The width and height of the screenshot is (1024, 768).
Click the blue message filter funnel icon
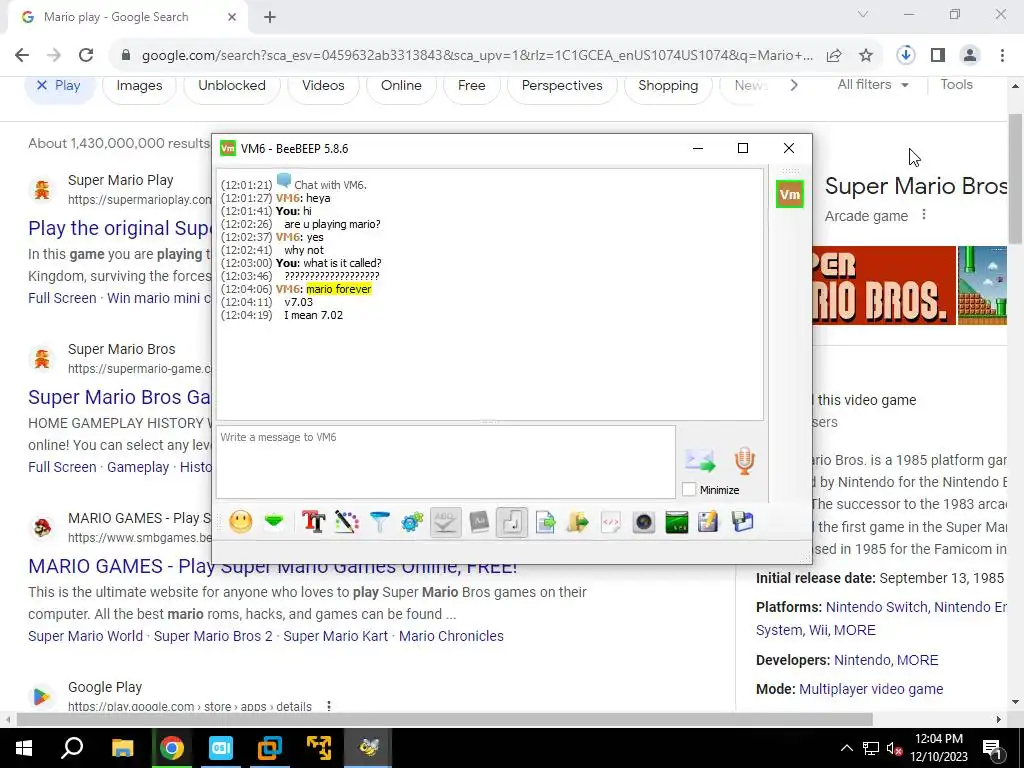click(x=379, y=522)
